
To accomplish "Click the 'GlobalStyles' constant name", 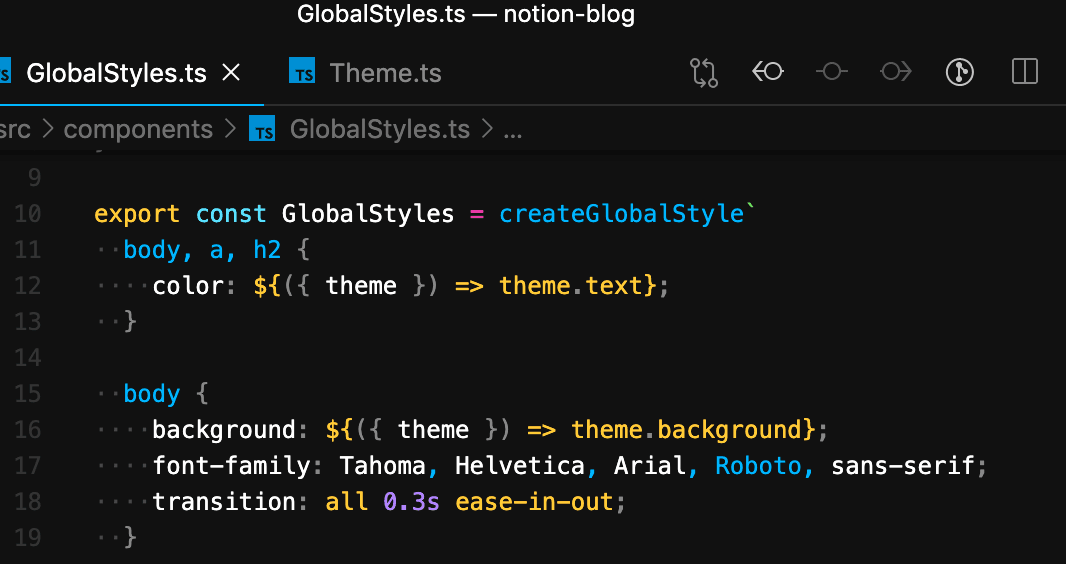I will (368, 214).
